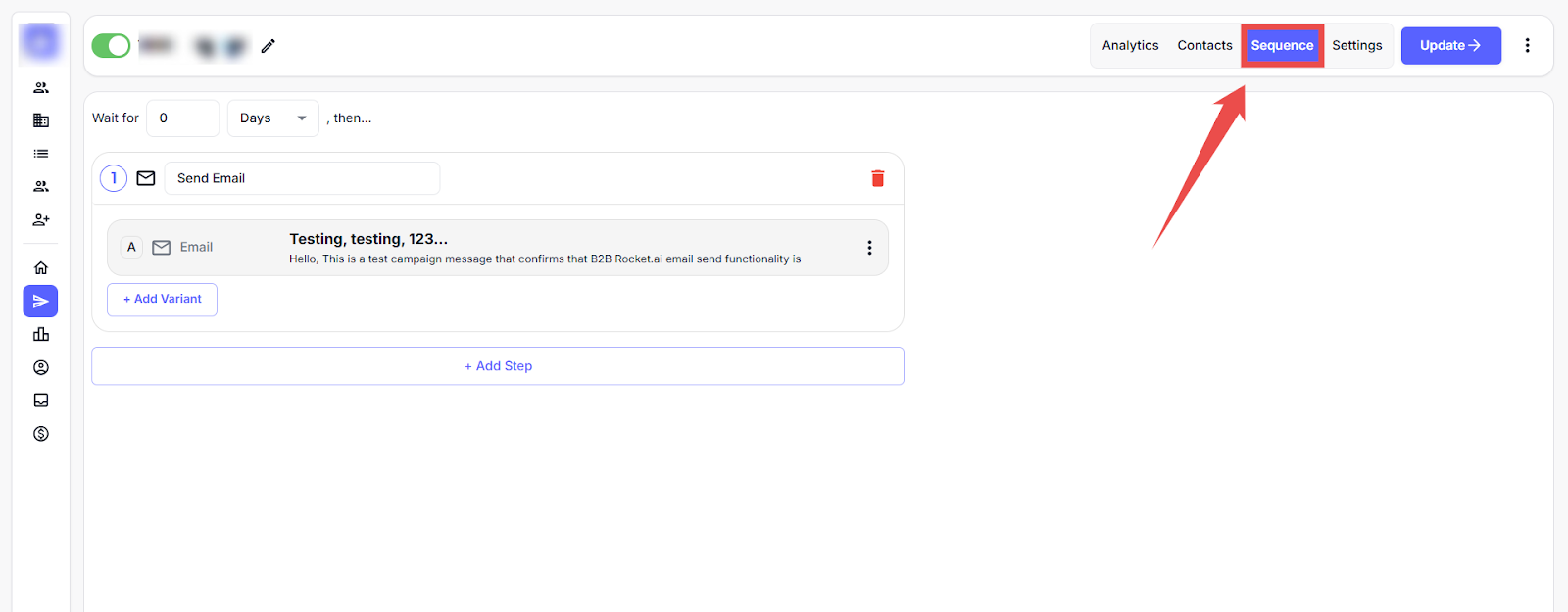Open the add-person sidebar icon

(x=41, y=220)
